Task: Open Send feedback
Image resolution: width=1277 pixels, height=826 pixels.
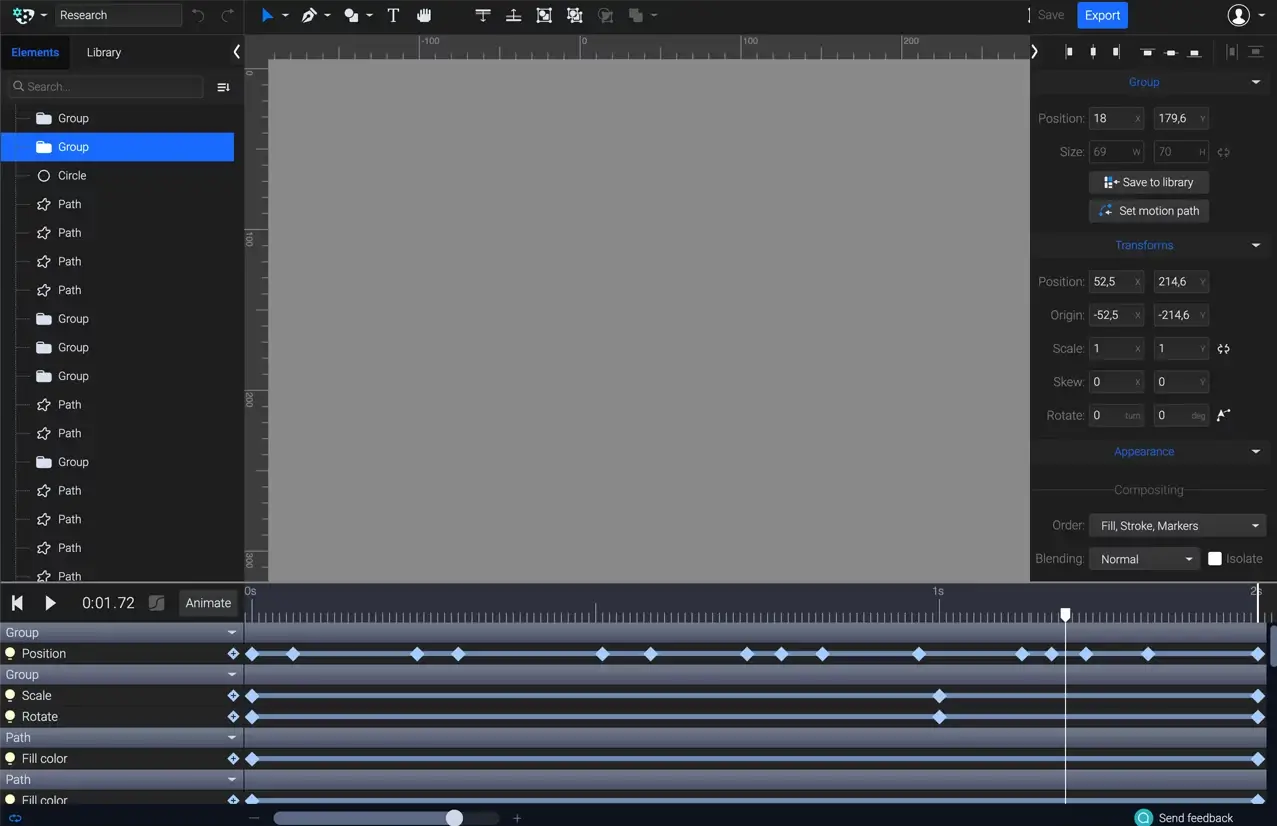Action: (1184, 818)
